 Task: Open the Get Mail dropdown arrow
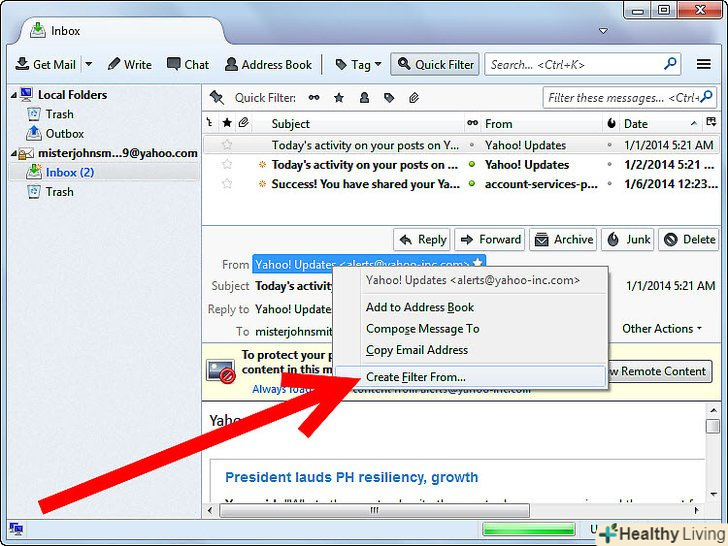pyautogui.click(x=88, y=65)
